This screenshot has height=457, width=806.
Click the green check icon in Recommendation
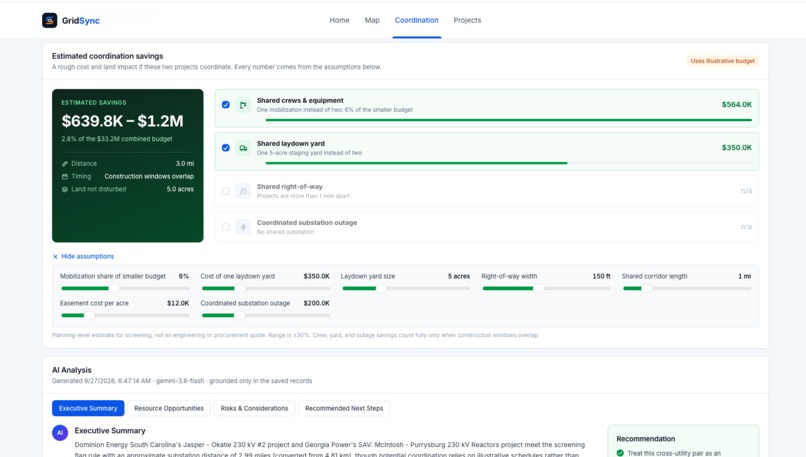point(620,453)
